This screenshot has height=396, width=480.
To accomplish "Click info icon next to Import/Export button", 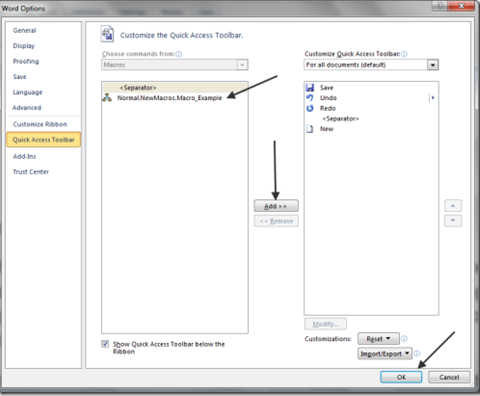I will [417, 354].
